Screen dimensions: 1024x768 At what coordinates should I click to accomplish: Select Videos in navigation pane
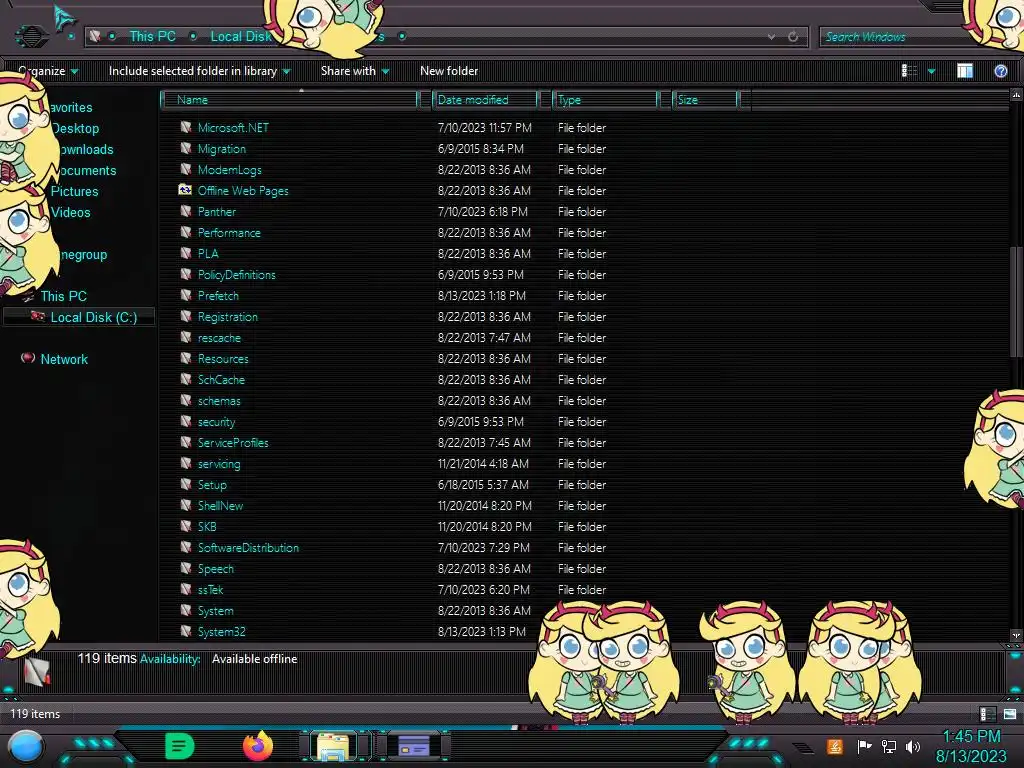(71, 212)
